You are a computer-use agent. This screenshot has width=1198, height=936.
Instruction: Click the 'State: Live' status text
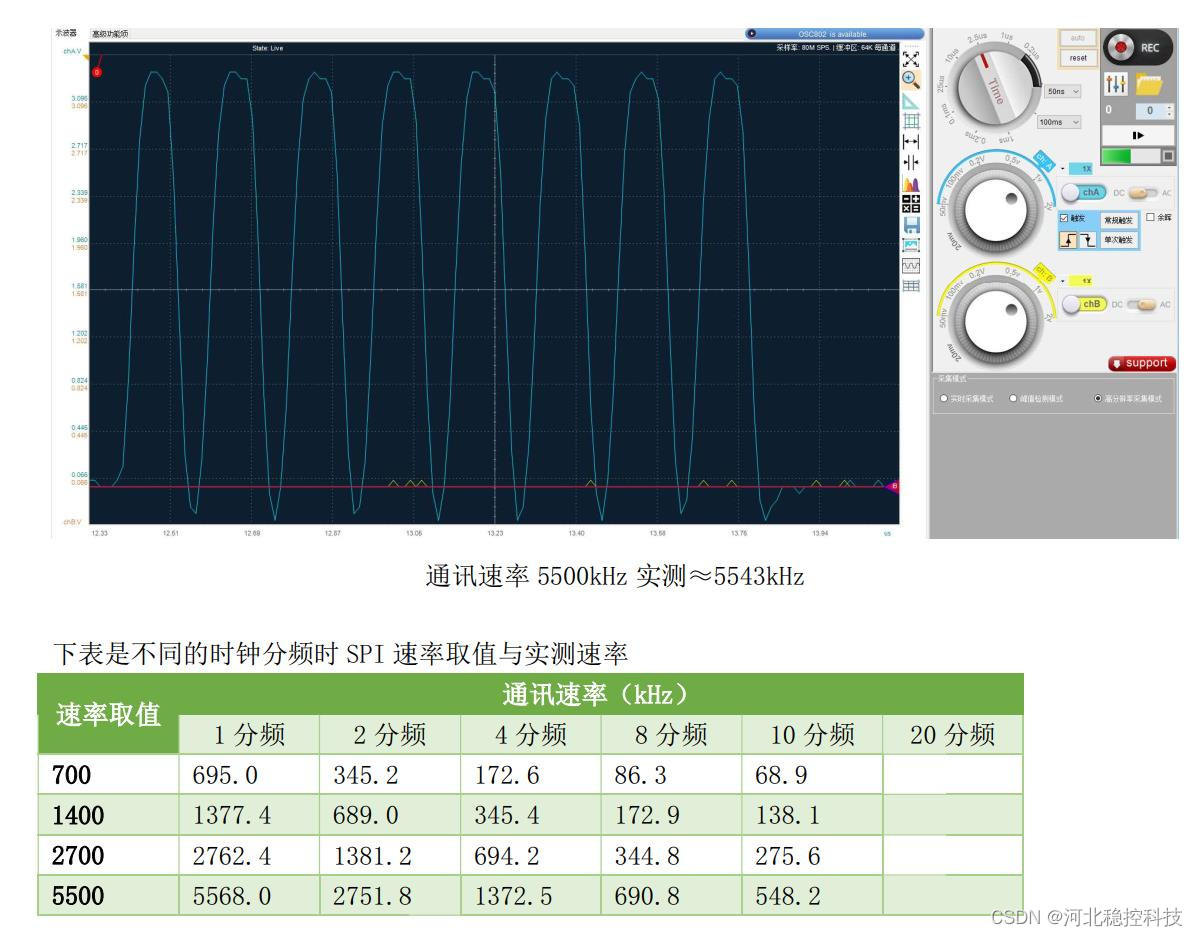pos(267,48)
